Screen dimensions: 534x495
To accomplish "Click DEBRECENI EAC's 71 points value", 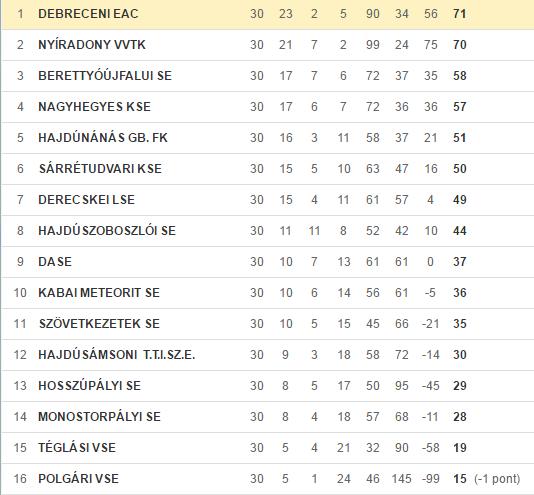I will (x=460, y=14).
